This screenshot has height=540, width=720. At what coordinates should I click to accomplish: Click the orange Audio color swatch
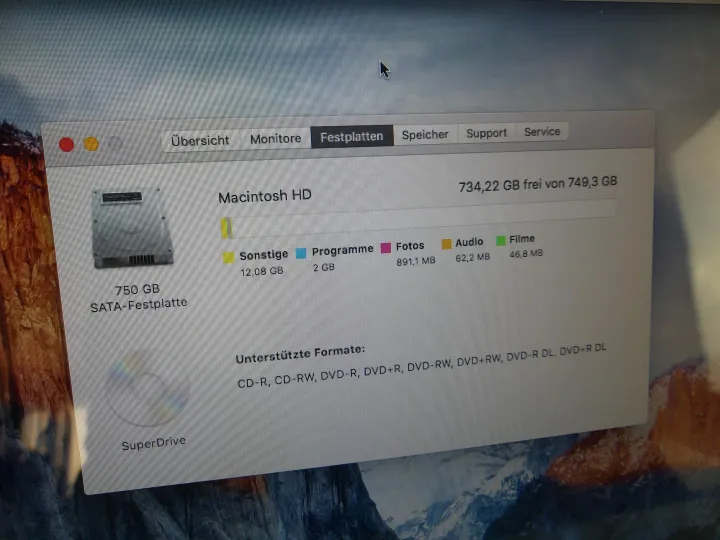(x=446, y=244)
